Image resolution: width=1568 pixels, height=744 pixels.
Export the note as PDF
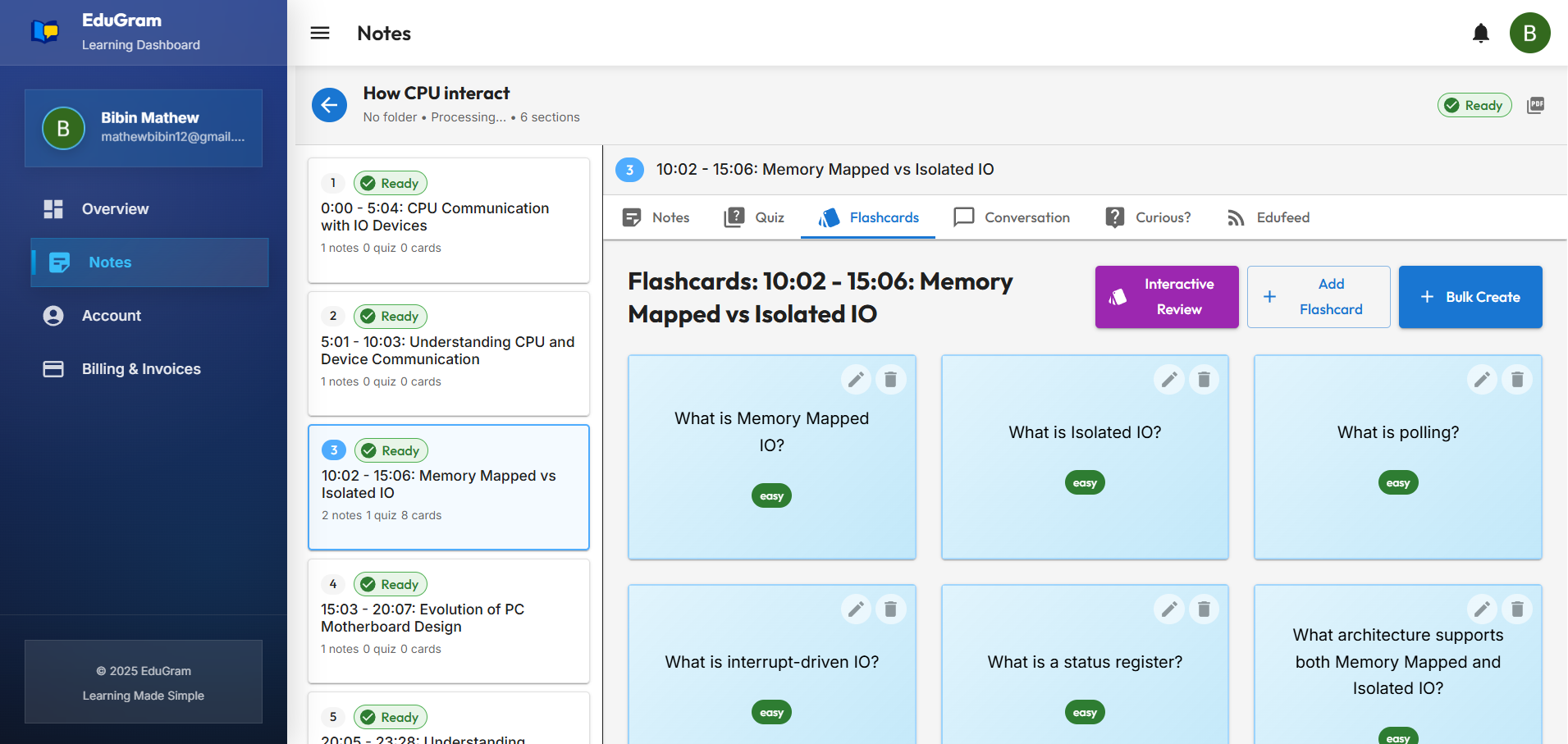tap(1536, 105)
